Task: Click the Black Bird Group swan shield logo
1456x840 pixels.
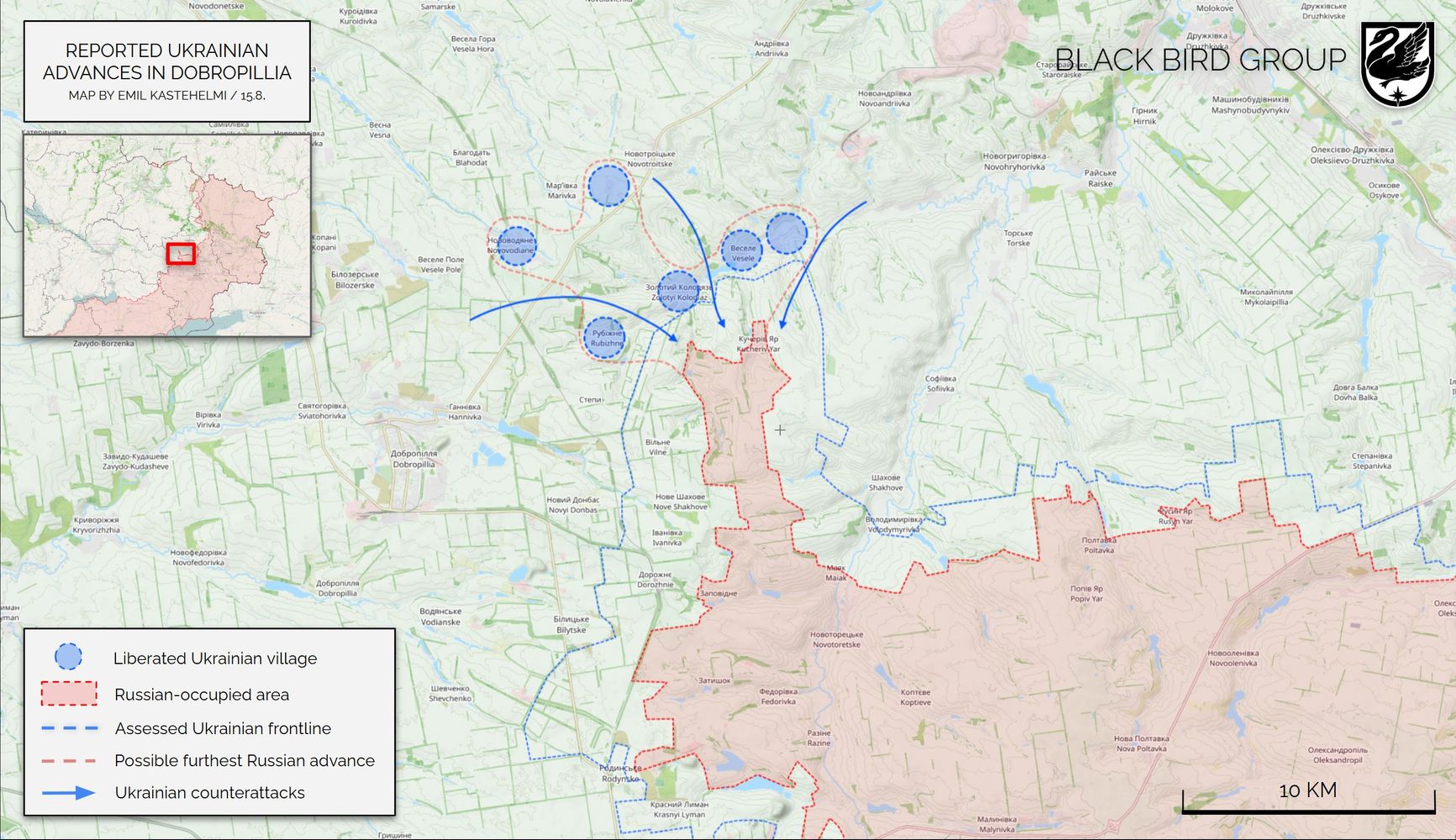Action: pyautogui.click(x=1397, y=64)
